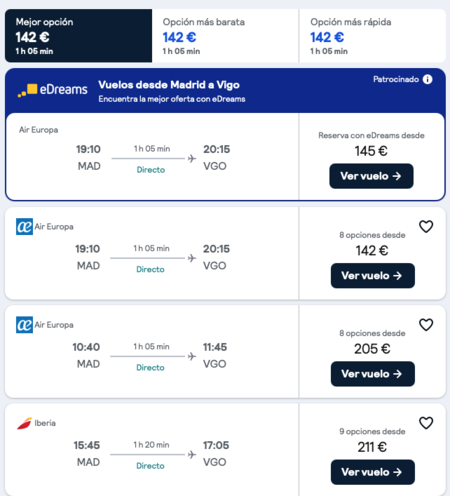Image resolution: width=450 pixels, height=496 pixels.
Task: Open Ver vuelo for the Iberia 211 € flight
Action: point(373,472)
